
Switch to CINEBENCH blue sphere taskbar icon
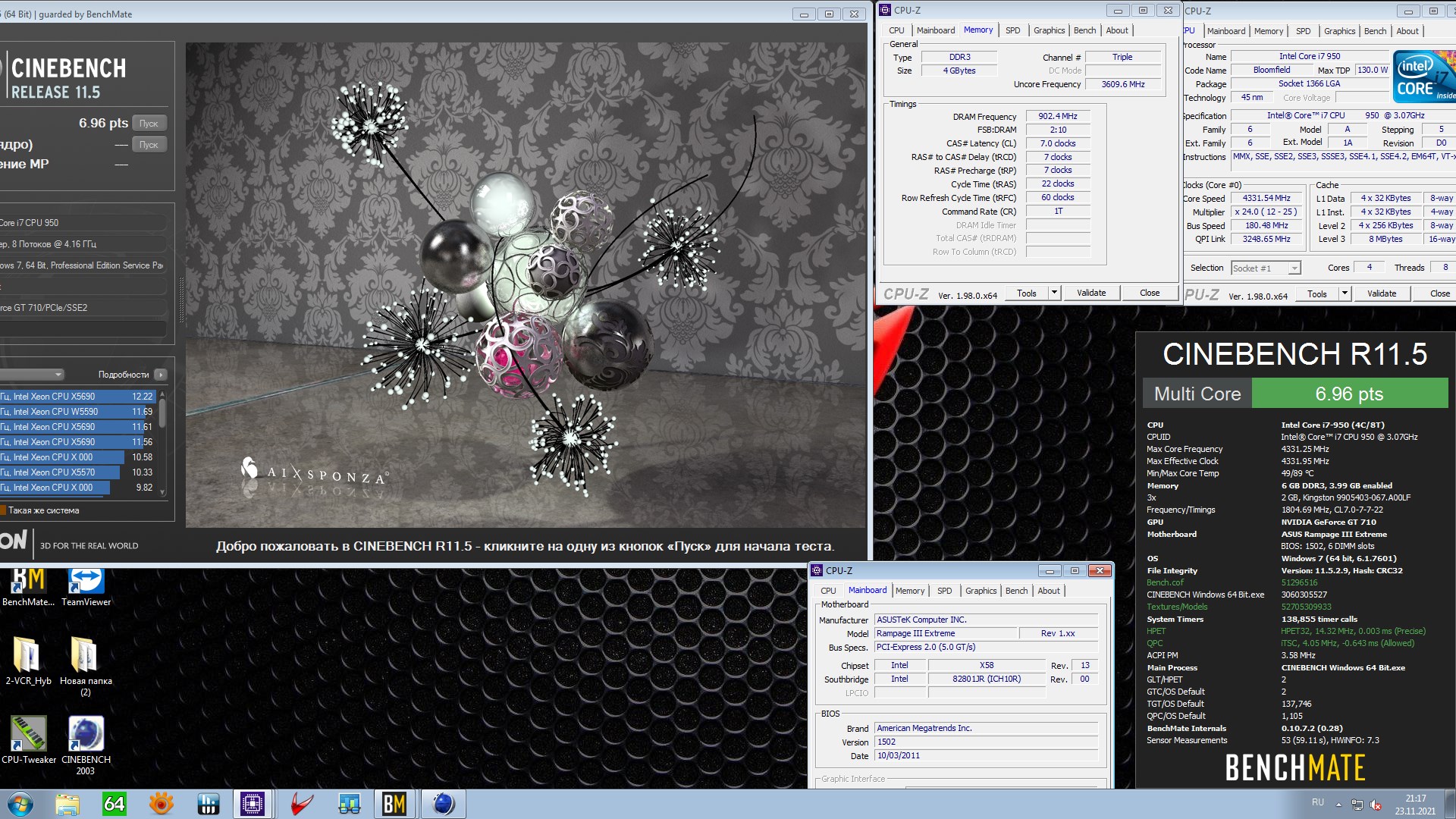click(443, 804)
